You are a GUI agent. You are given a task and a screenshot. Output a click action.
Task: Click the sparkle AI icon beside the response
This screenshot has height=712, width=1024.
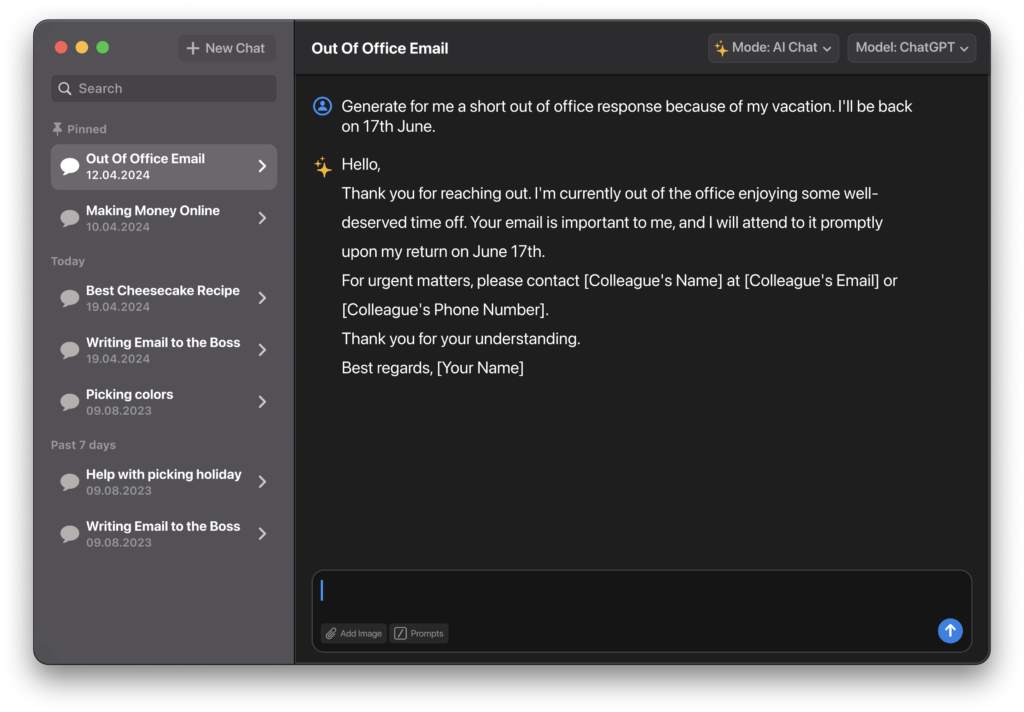click(x=323, y=167)
